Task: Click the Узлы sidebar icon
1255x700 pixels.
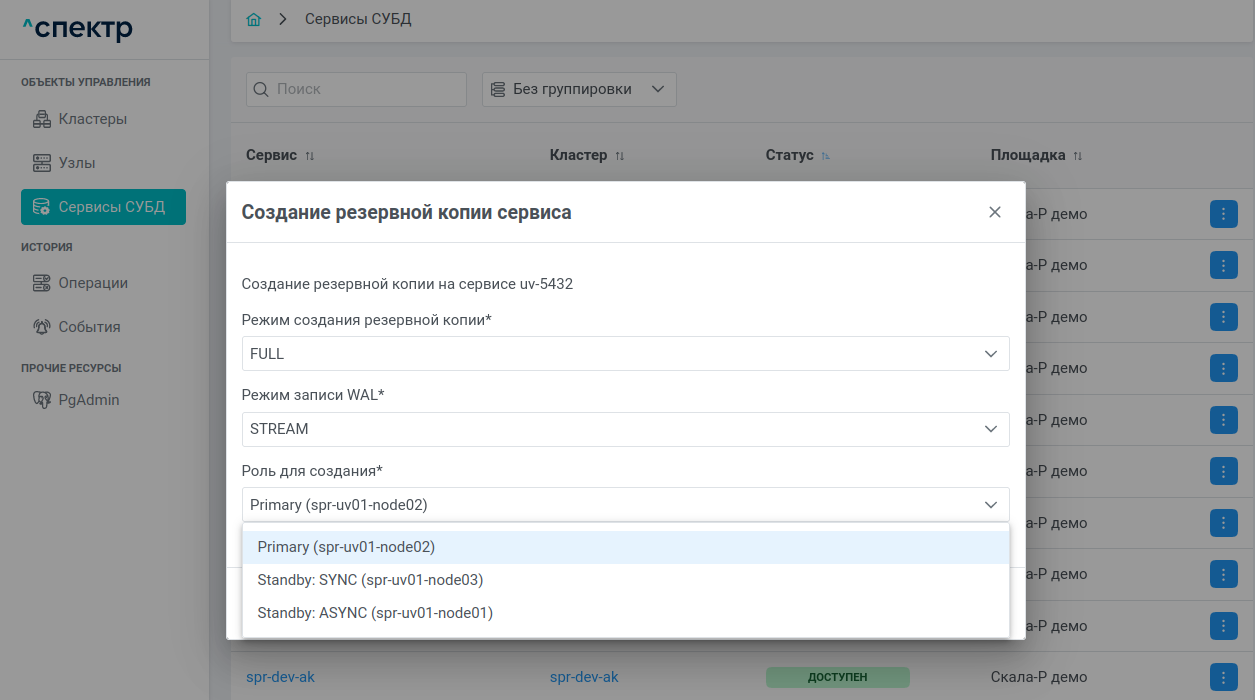Action: pos(42,163)
